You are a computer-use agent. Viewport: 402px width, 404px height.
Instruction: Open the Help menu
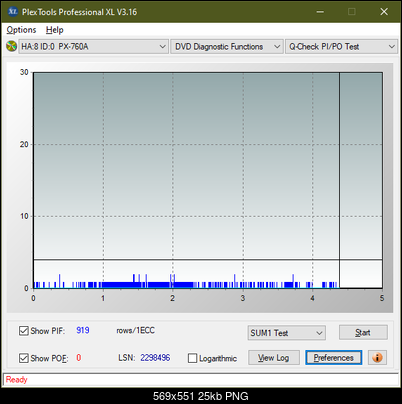coord(55,30)
